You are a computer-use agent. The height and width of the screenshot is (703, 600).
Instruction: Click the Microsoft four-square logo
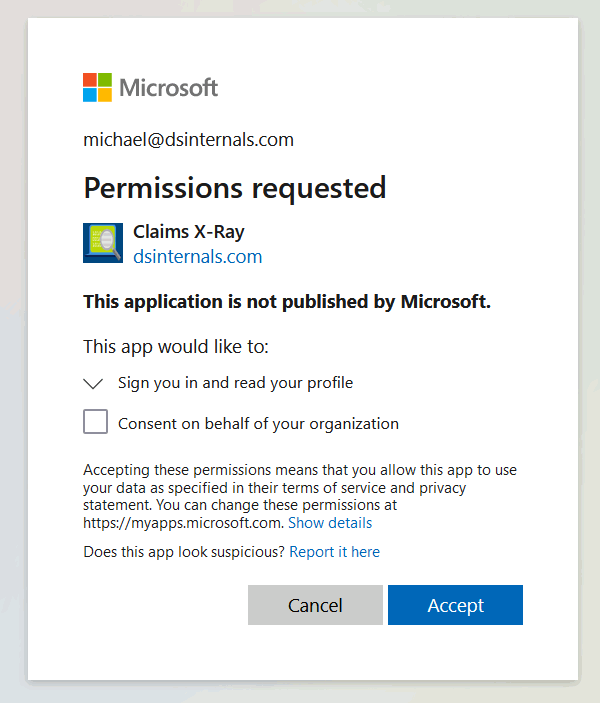point(97,87)
